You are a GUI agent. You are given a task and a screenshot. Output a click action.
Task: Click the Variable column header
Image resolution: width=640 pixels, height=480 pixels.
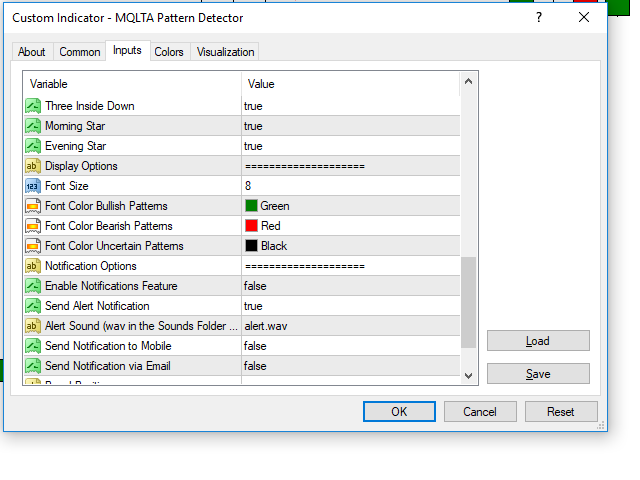(132, 84)
